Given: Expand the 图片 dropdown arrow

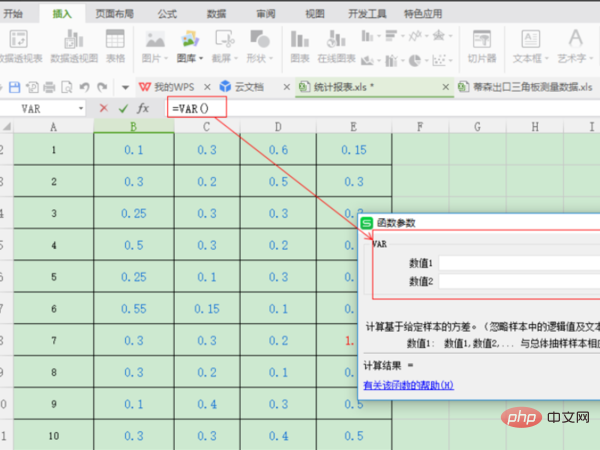Looking at the screenshot, I should point(166,59).
